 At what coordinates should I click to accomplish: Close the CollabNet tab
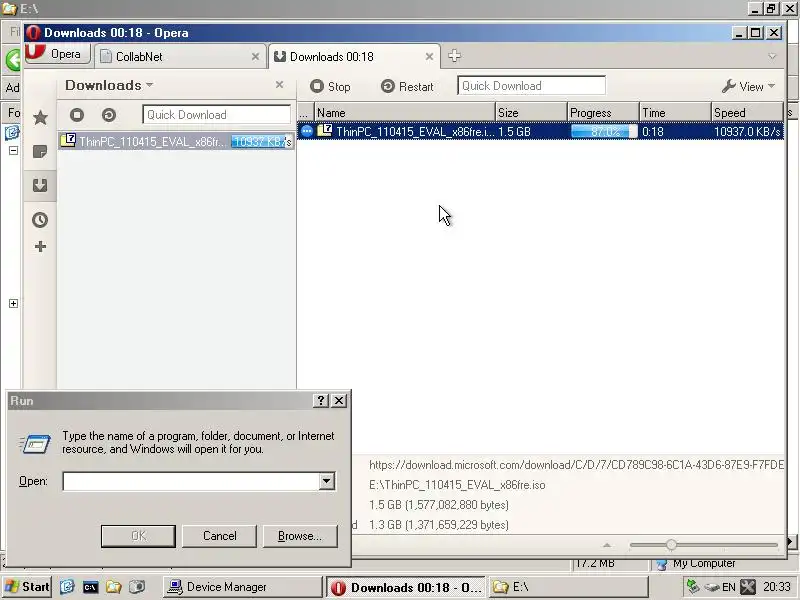pyautogui.click(x=255, y=57)
